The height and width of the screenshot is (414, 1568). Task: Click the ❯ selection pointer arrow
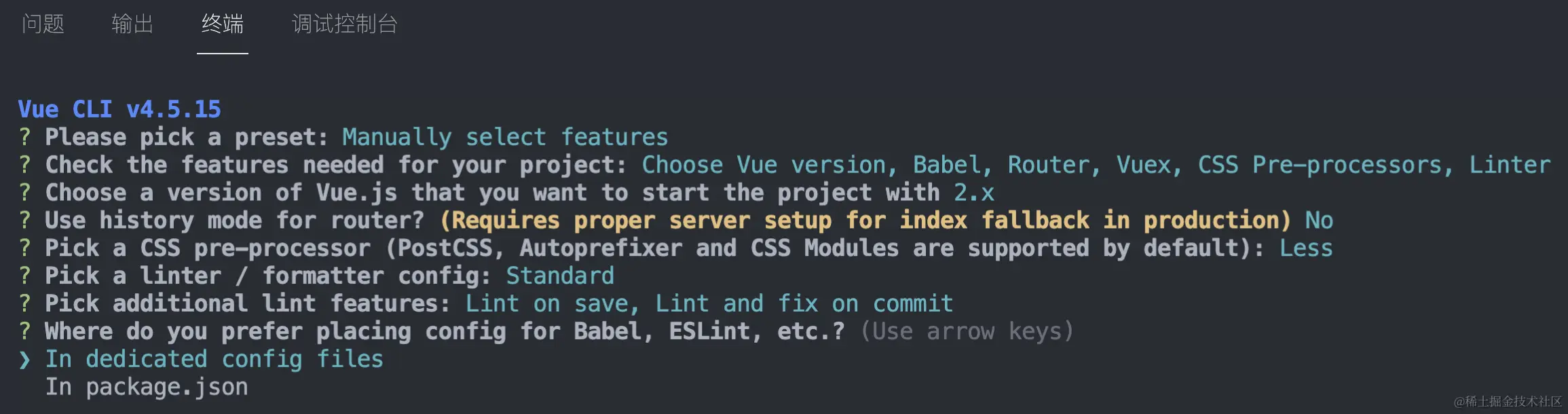point(24,360)
